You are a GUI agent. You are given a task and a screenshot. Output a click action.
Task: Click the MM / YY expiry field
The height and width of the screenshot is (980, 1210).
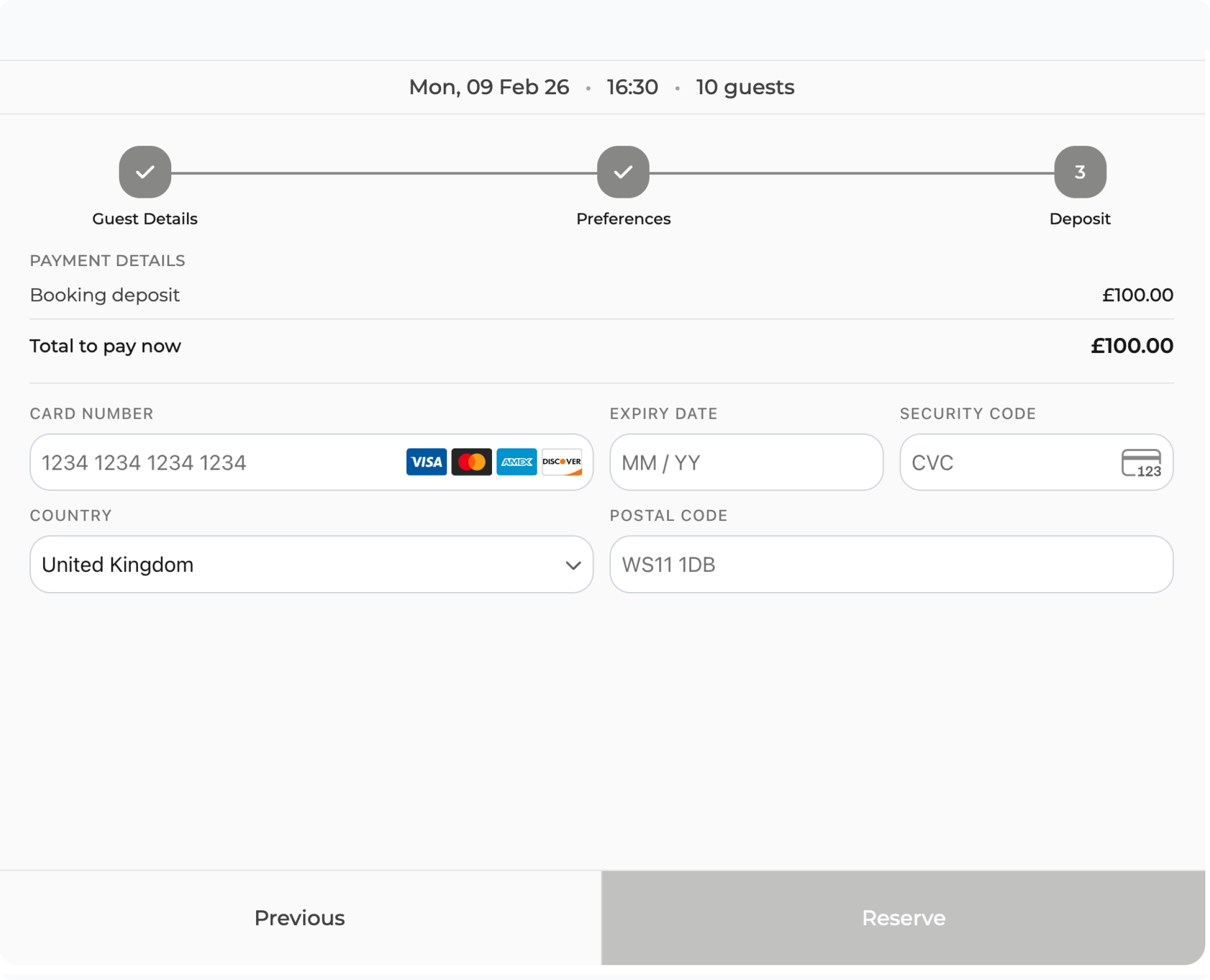[746, 463]
